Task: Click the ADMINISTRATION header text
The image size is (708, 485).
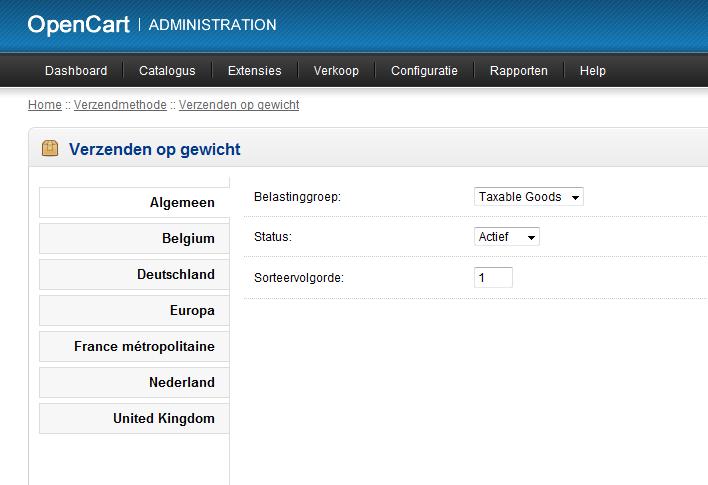Action: tap(212, 25)
